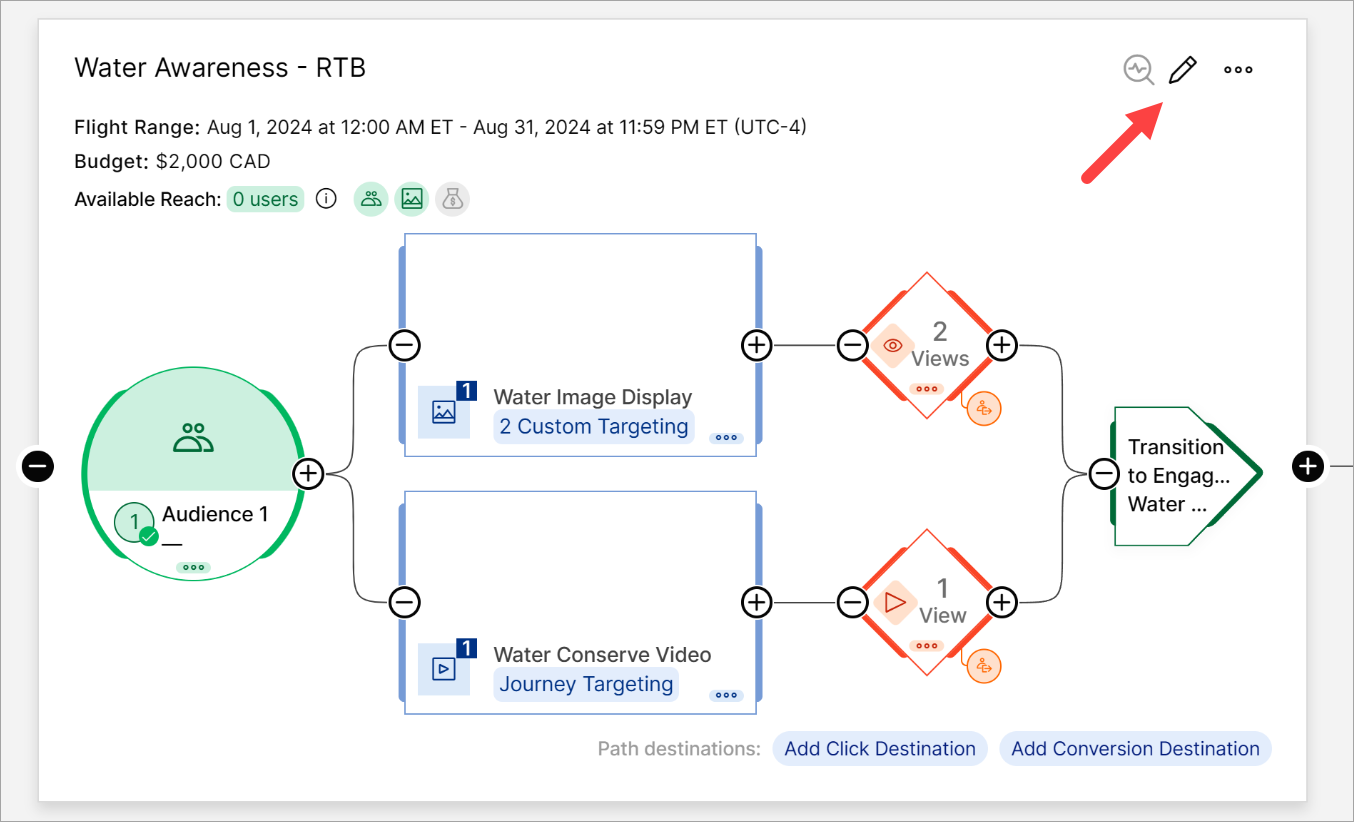
Task: Expand the Audience 1 node with its plus button
Action: (309, 473)
